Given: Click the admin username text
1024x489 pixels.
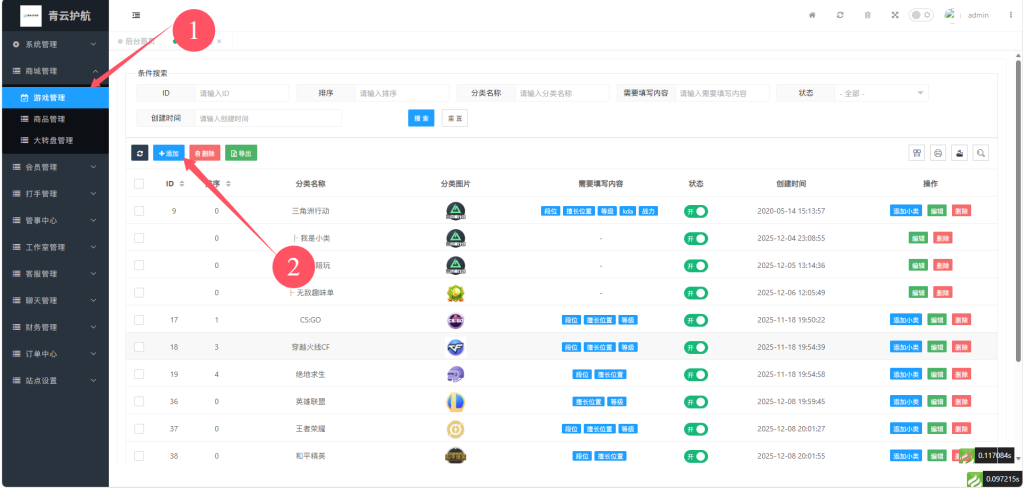Looking at the screenshot, I should pyautogui.click(x=978, y=15).
